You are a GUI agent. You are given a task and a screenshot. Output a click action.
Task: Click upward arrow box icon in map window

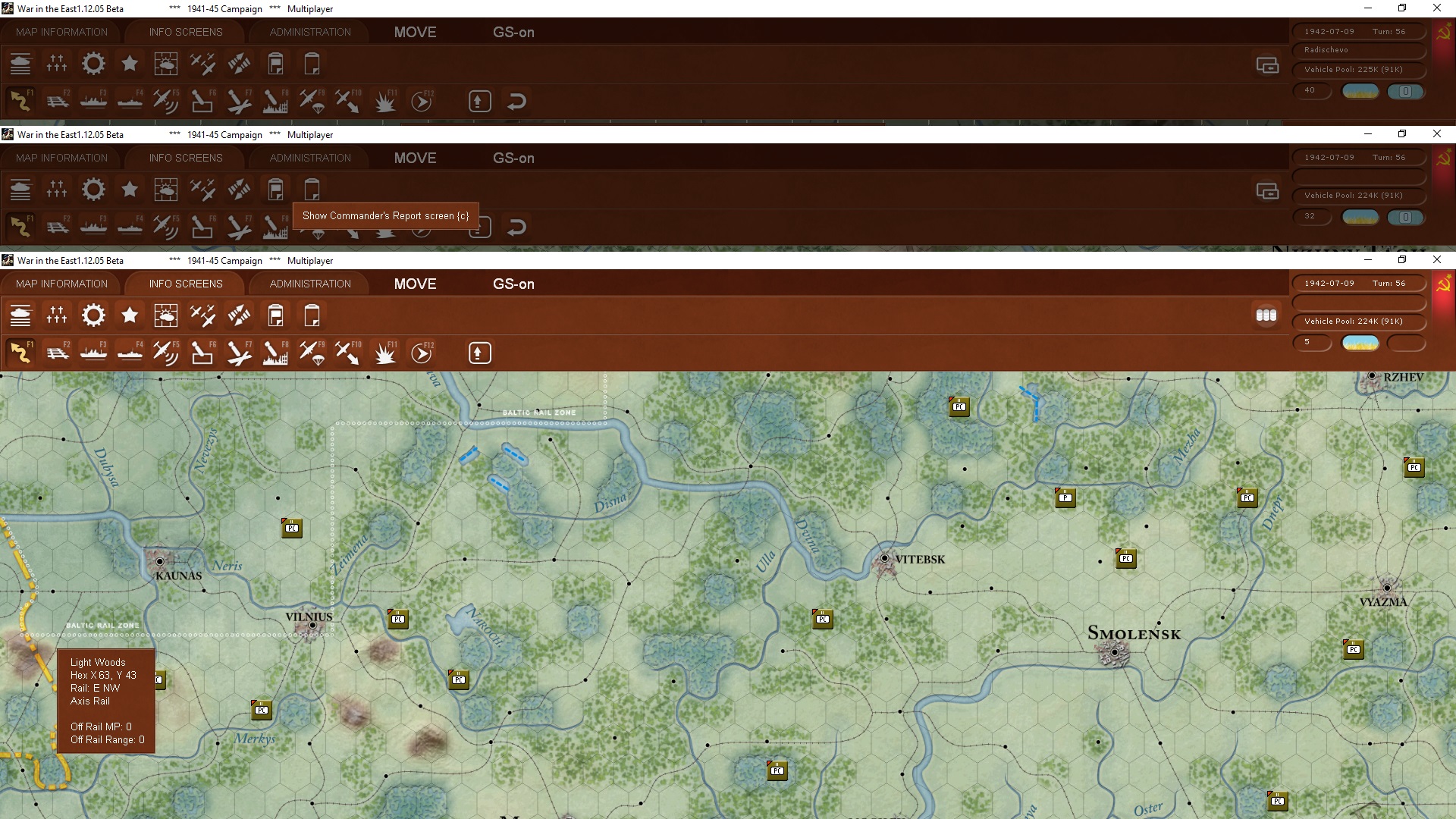[479, 353]
